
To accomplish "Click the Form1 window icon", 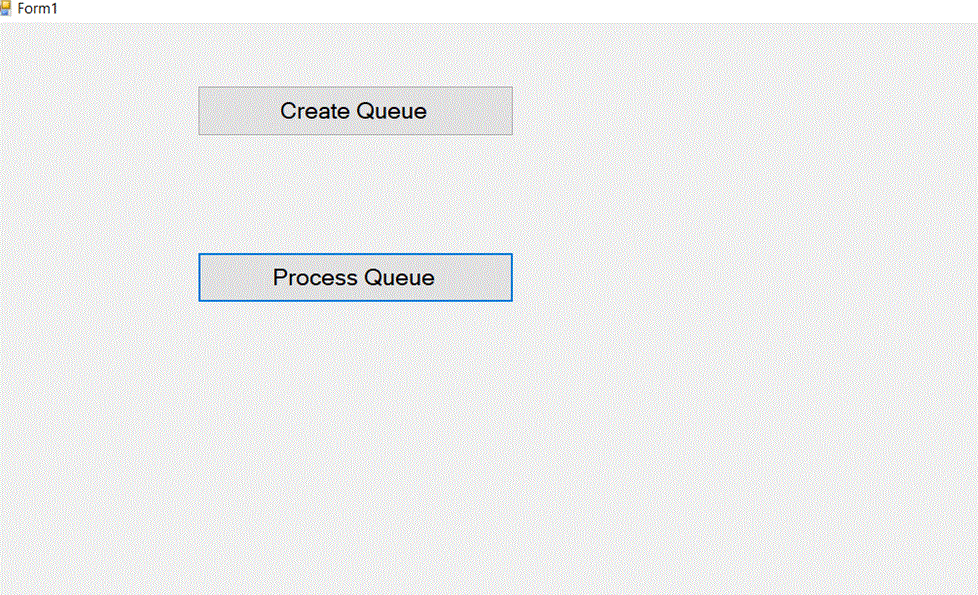I will [x=5, y=8].
